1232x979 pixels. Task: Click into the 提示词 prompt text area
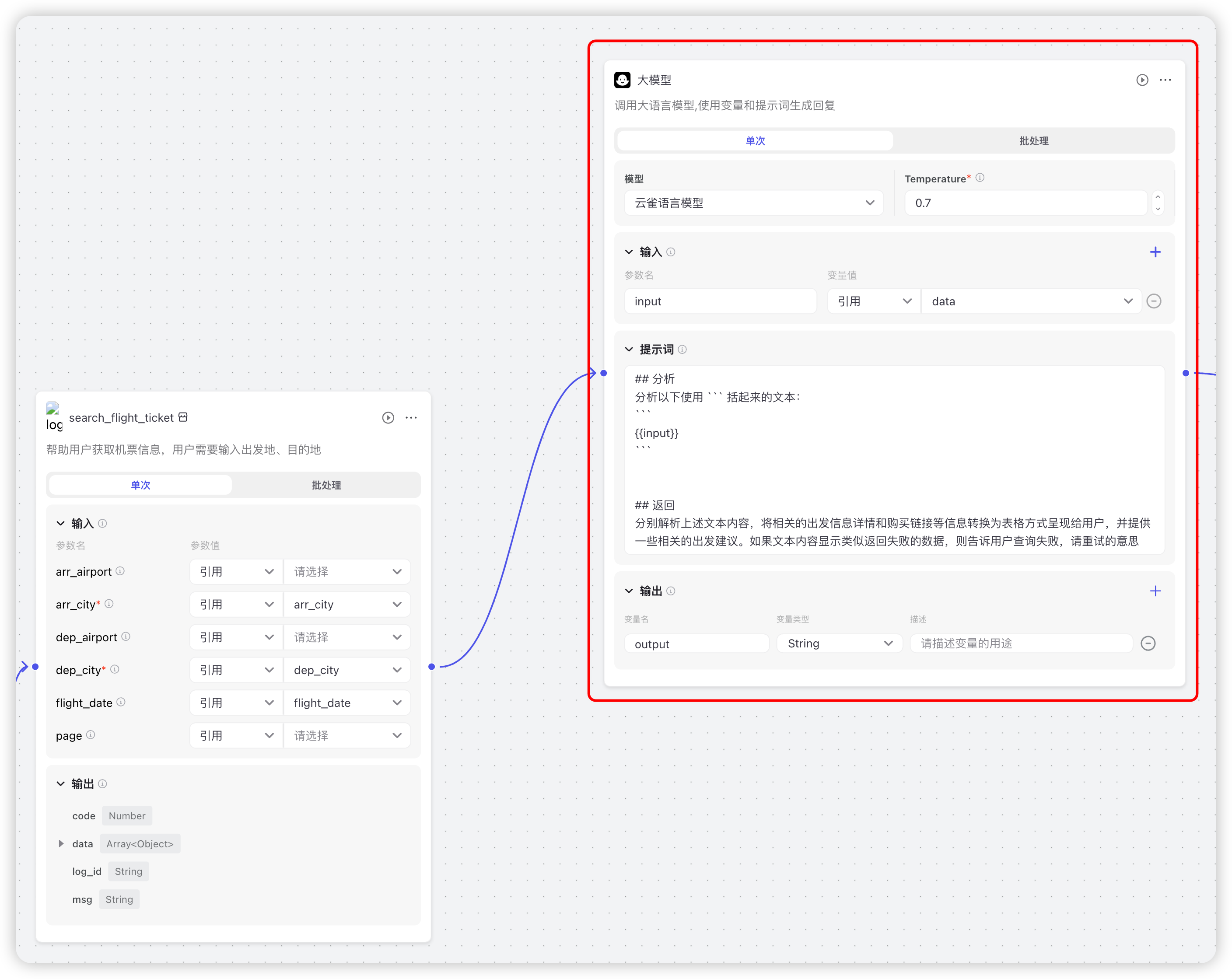(894, 460)
